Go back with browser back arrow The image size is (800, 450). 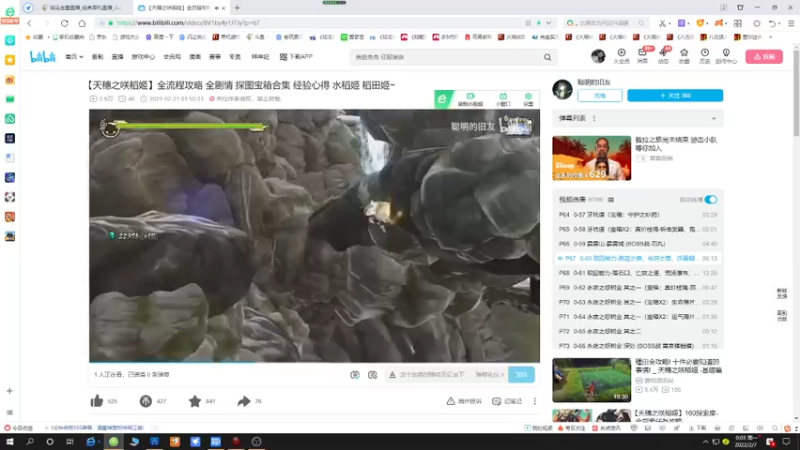tap(30, 23)
